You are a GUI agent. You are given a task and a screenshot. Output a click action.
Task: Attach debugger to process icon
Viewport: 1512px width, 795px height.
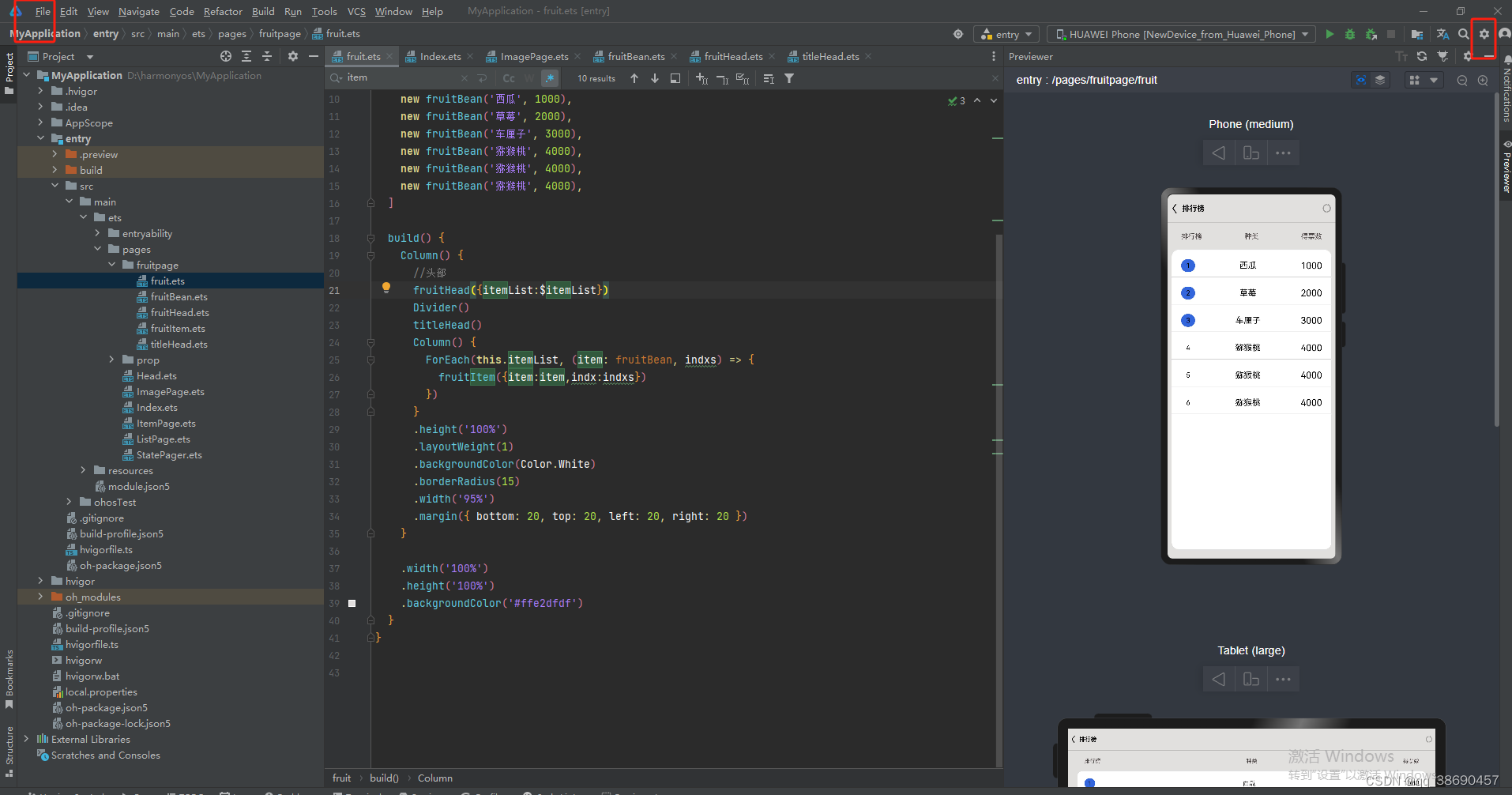tap(1371, 34)
